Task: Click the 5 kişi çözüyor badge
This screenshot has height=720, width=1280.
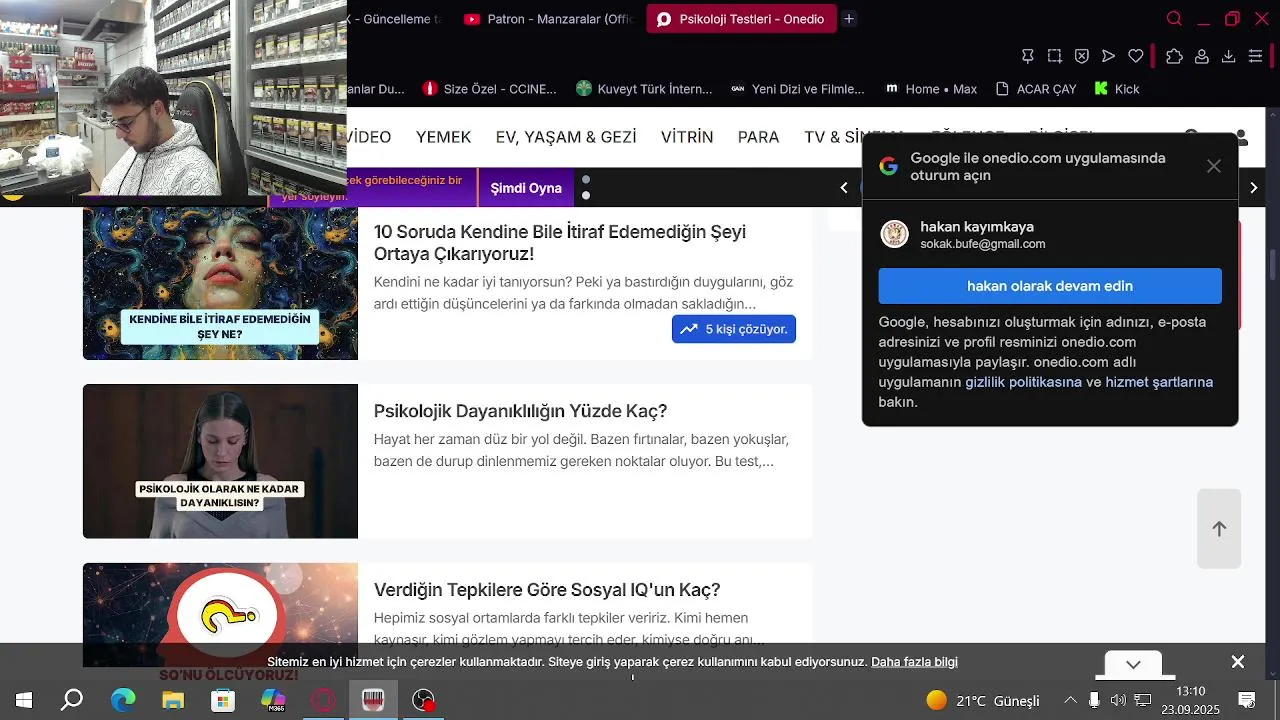Action: (734, 329)
